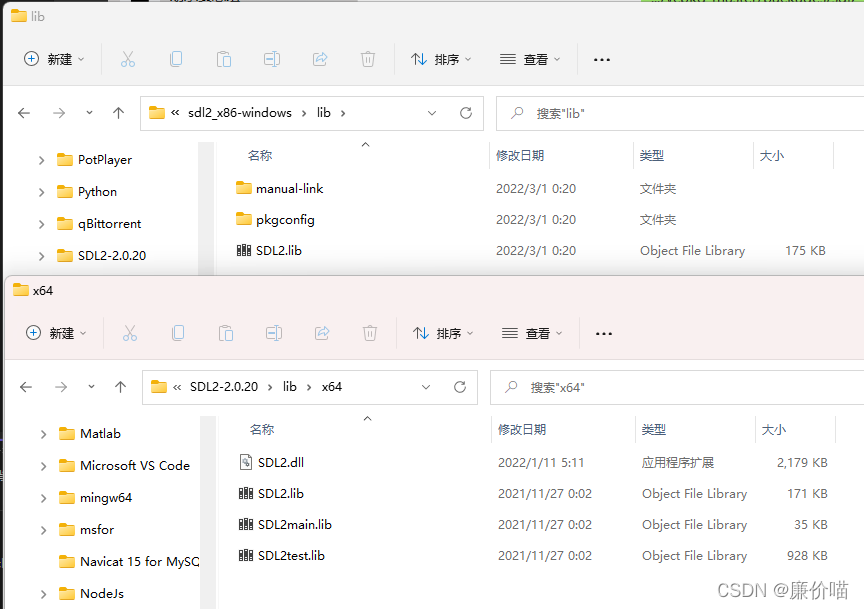This screenshot has height=609, width=864.
Task: Click lib breadcrumb in x64 window address bar
Action: (290, 387)
